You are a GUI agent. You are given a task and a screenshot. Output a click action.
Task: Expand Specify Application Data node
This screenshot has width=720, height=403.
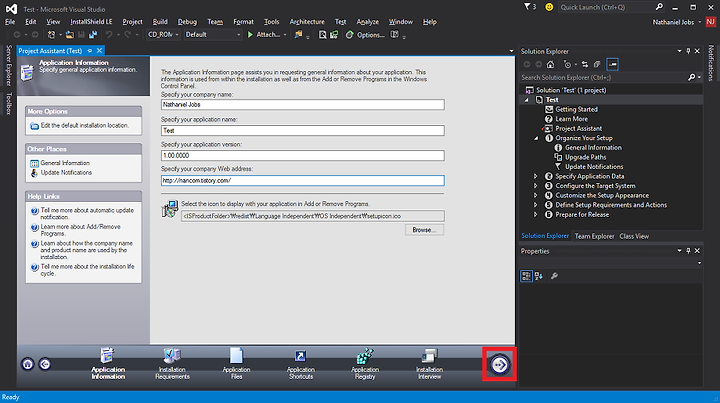point(535,176)
